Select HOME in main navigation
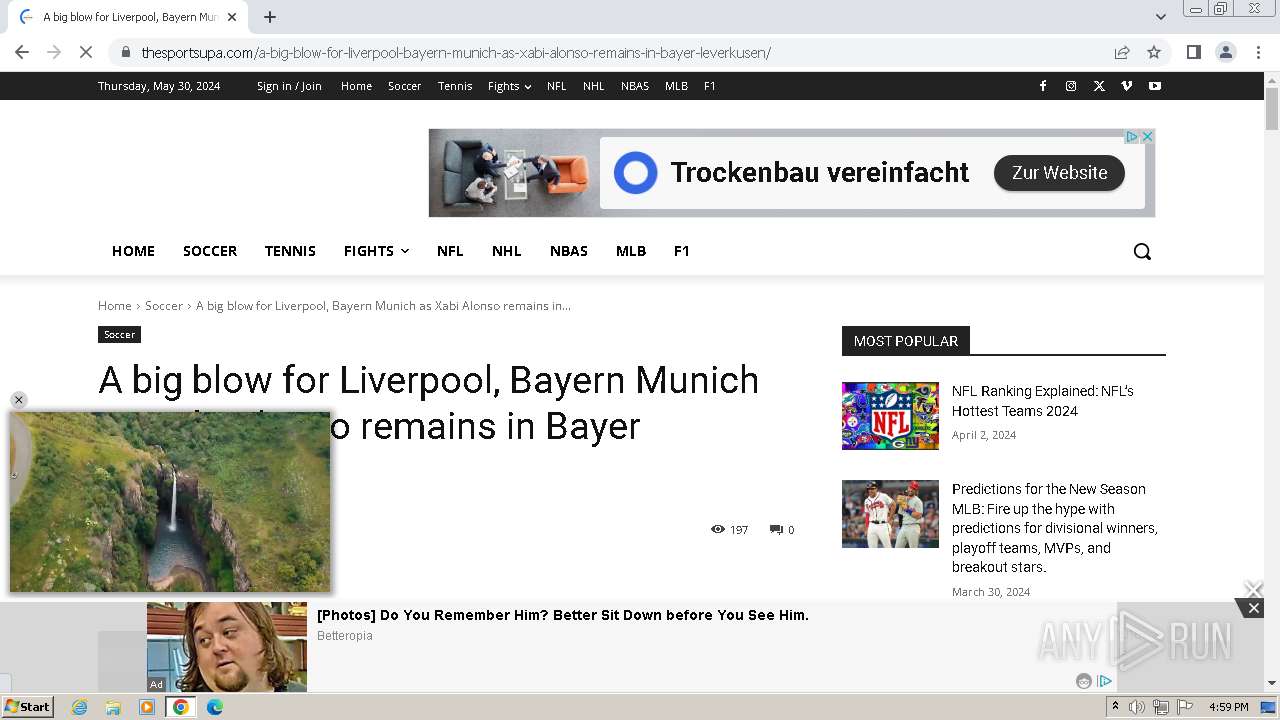This screenshot has width=1280, height=720. [x=133, y=251]
